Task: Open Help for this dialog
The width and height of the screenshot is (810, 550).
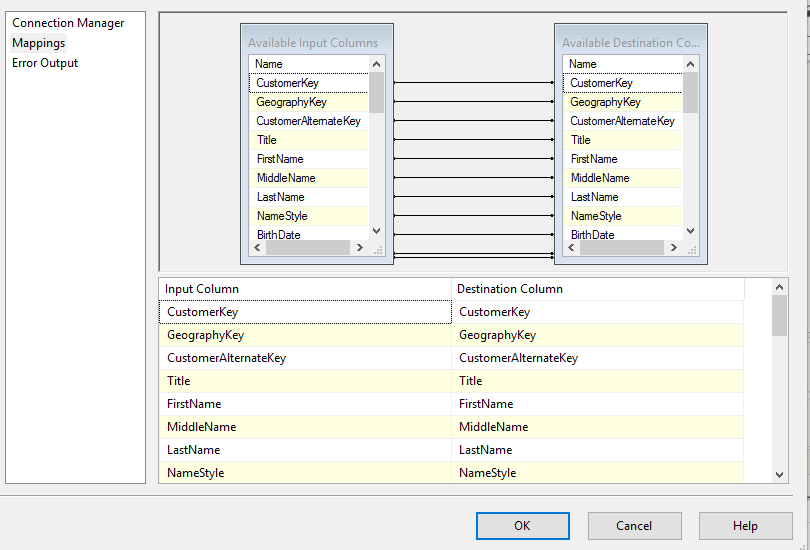Action: point(745,526)
